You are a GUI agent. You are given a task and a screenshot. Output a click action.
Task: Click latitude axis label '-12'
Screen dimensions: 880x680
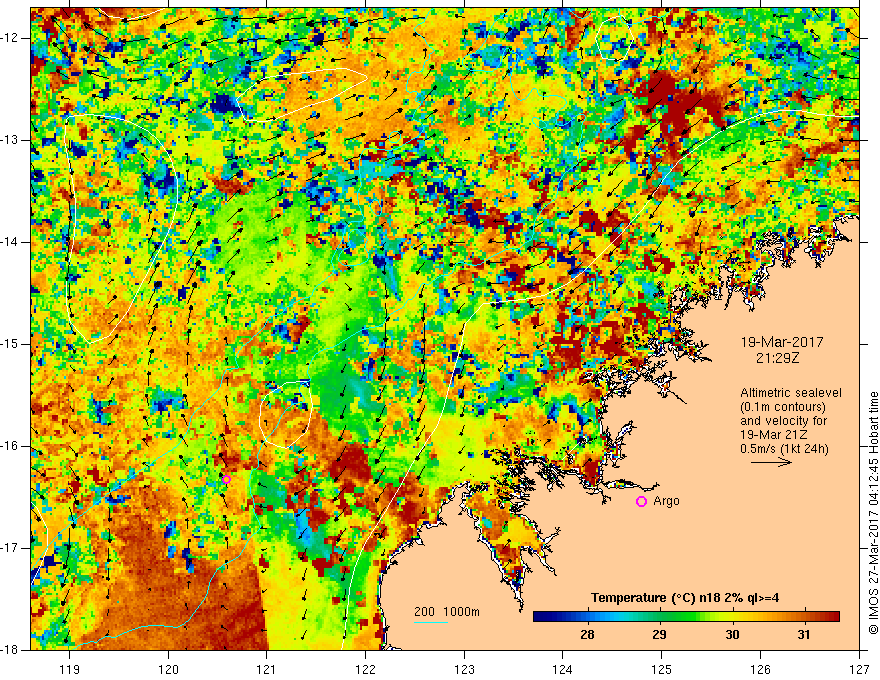[x=11, y=38]
